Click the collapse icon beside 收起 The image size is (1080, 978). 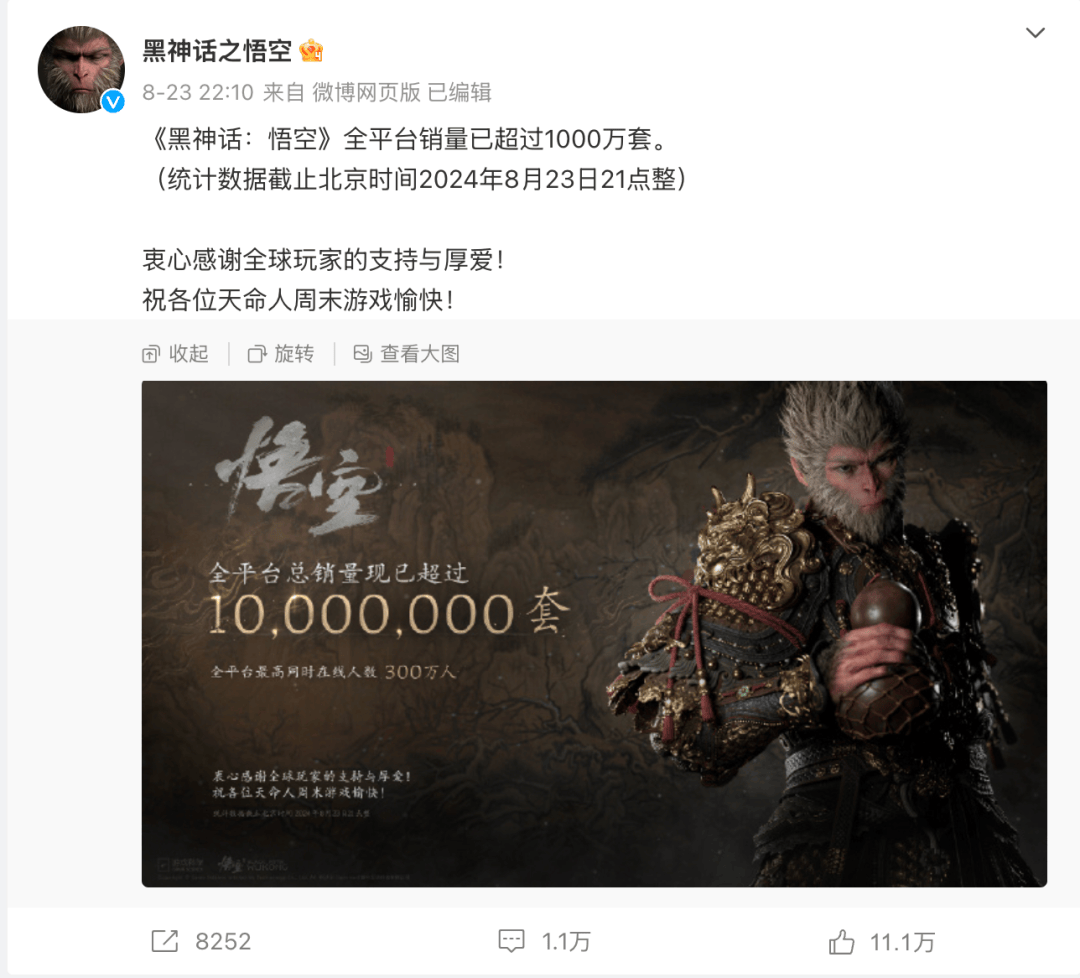tap(150, 355)
